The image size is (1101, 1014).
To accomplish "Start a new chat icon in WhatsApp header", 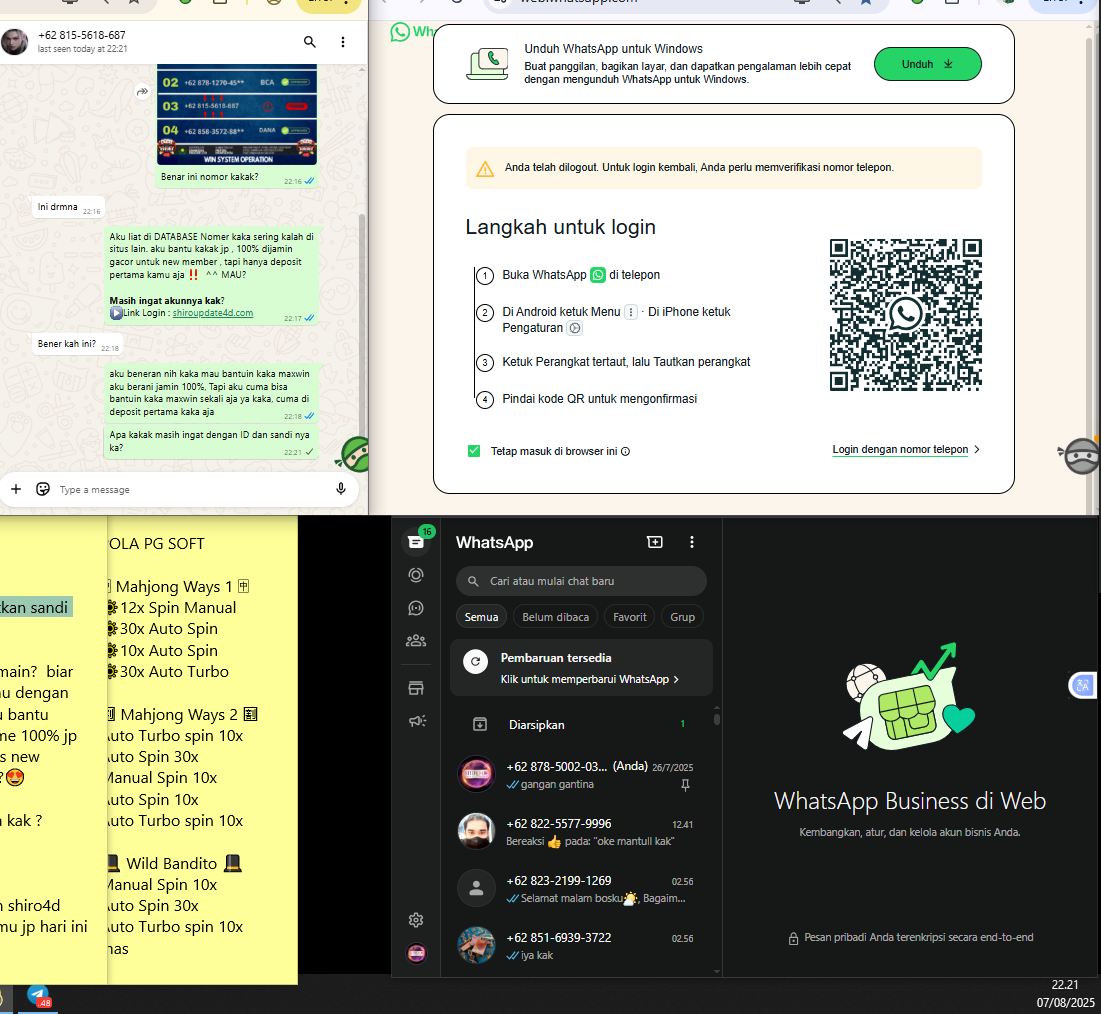I will coord(654,542).
